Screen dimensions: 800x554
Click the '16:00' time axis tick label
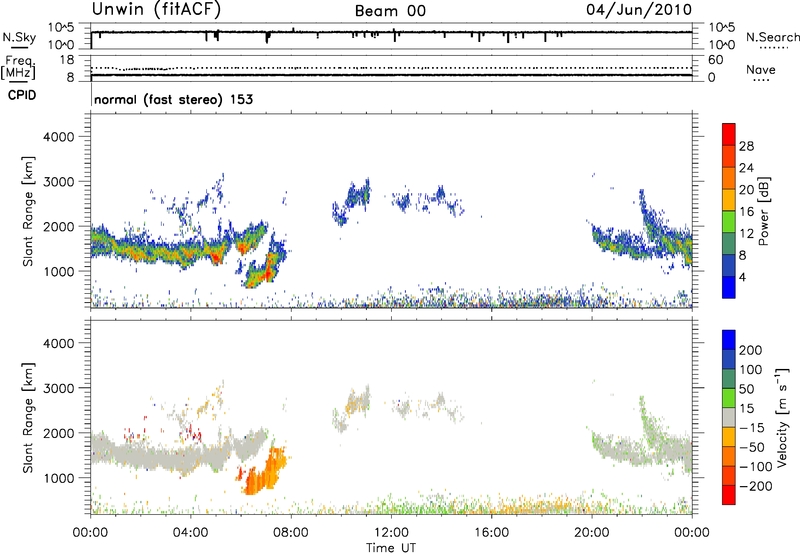click(491, 533)
